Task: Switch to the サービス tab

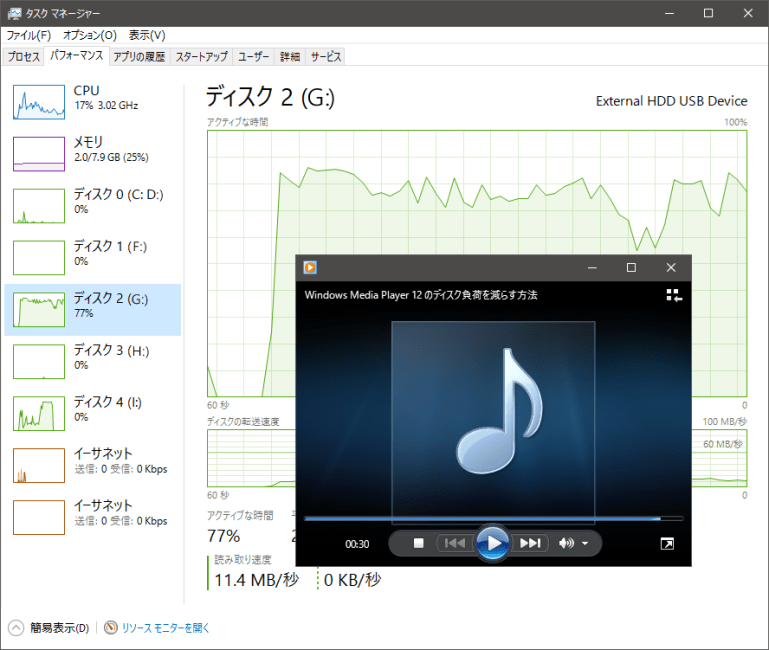Action: point(326,57)
